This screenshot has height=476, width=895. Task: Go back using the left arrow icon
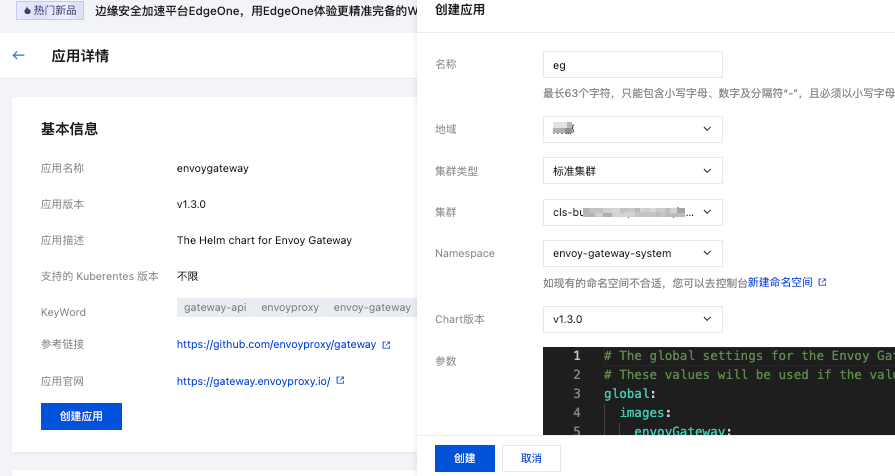[x=18, y=55]
